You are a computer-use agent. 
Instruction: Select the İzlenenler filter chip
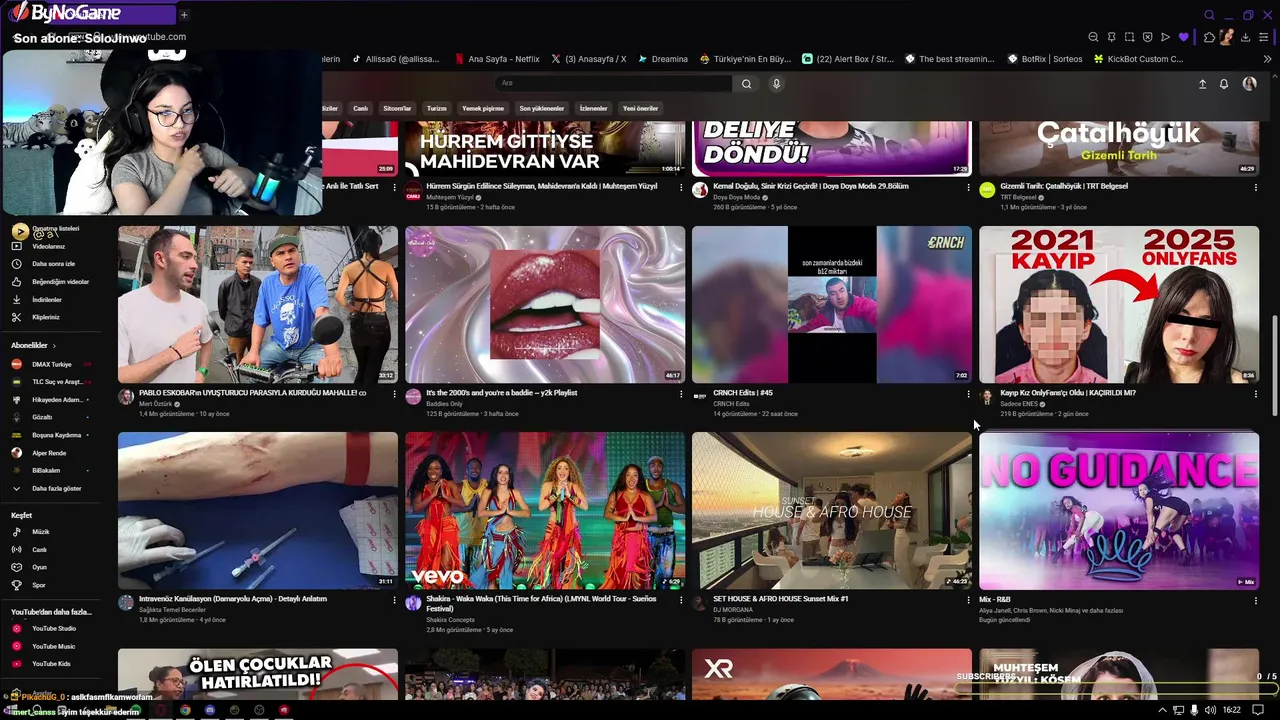593,108
